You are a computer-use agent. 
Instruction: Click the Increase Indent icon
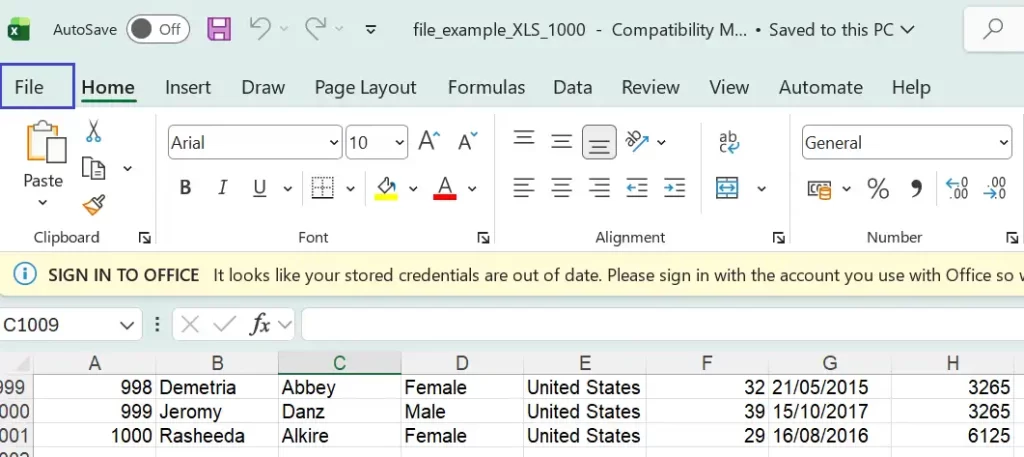(x=674, y=187)
